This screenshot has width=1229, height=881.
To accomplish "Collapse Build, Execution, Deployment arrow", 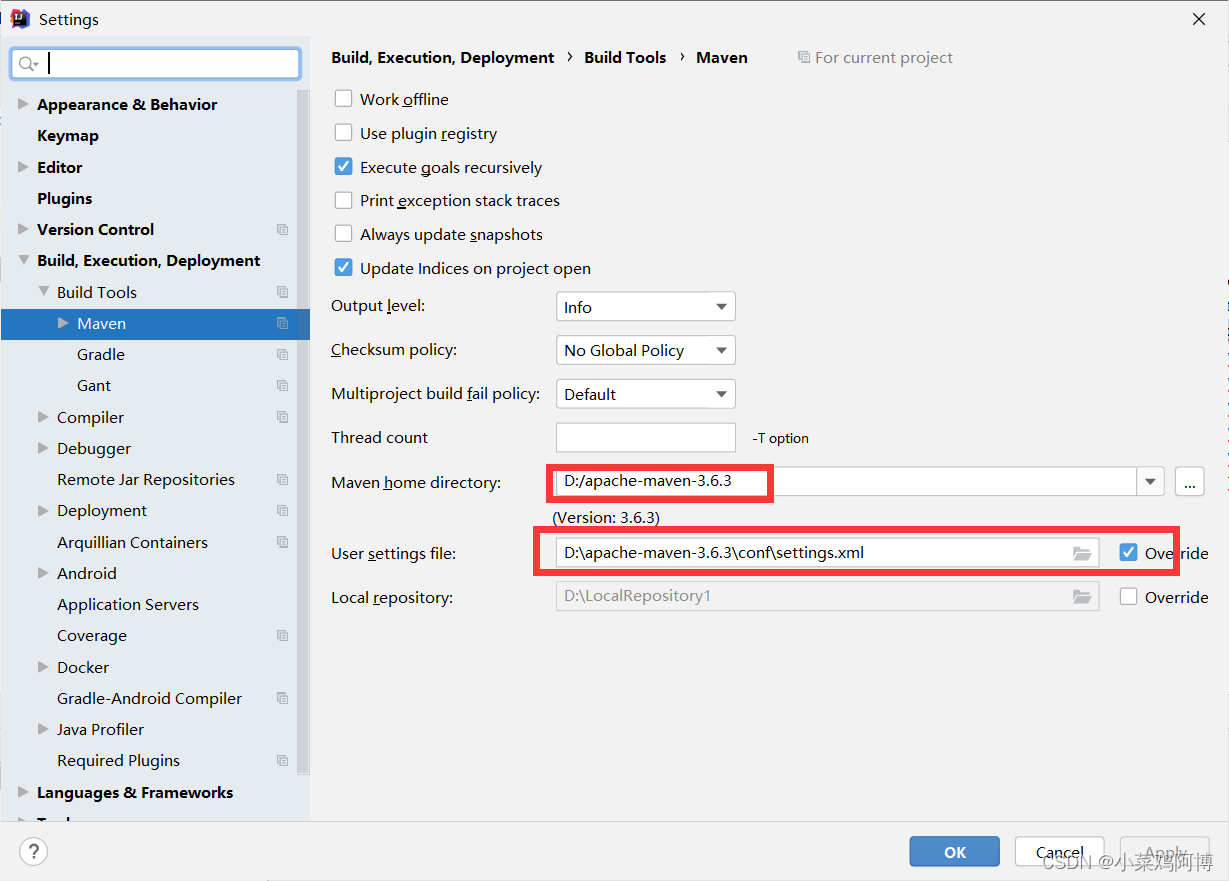I will (23, 260).
